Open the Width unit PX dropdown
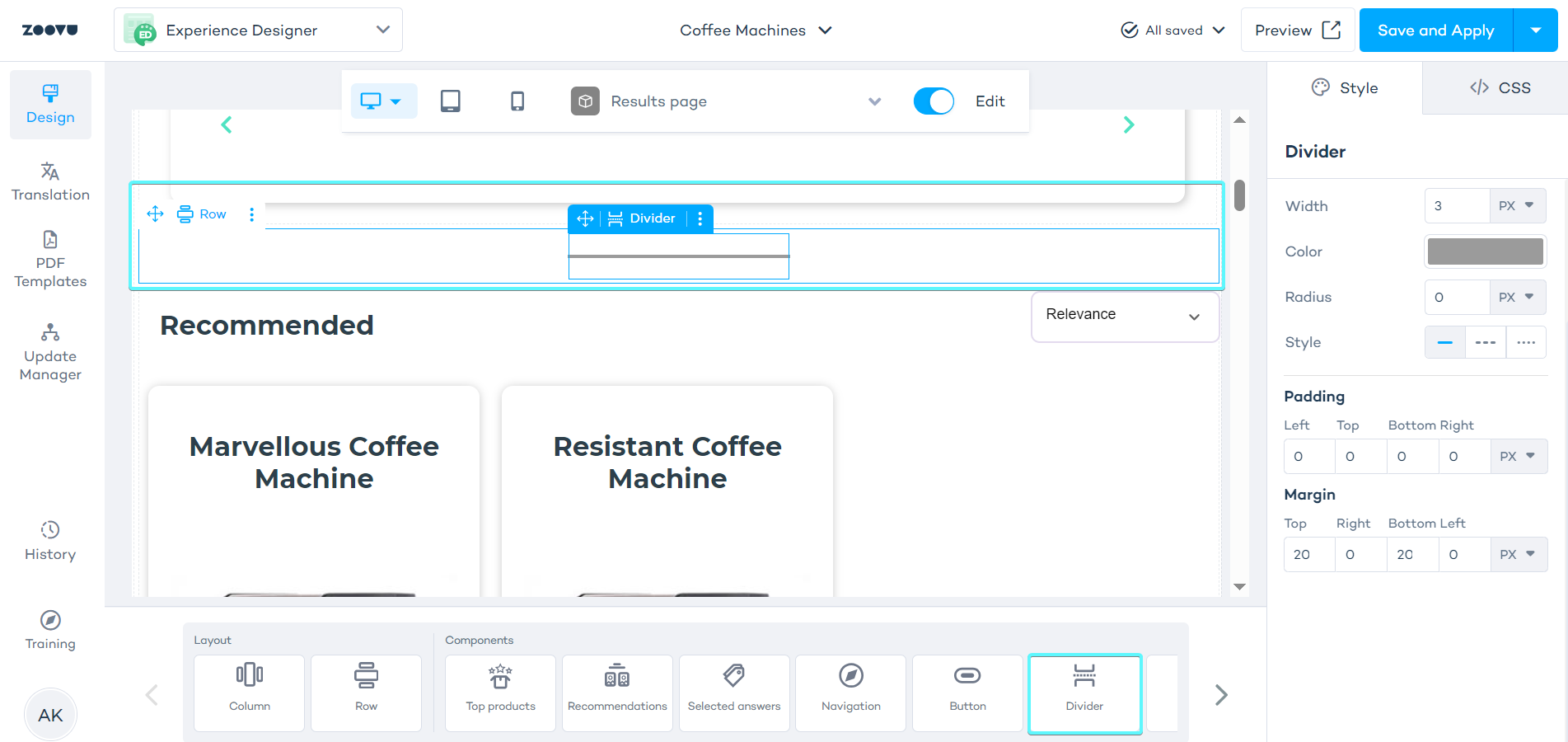This screenshot has height=742, width=1568. [x=1517, y=206]
